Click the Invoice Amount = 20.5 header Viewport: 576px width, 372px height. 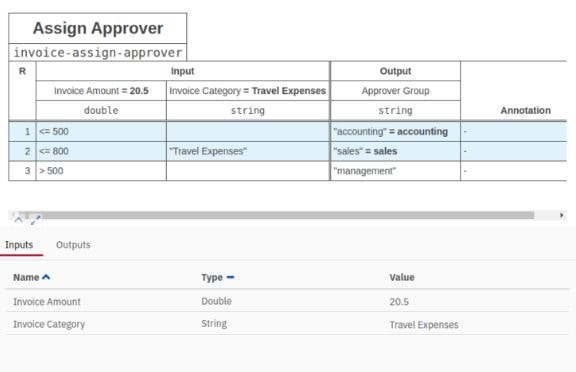pos(101,91)
